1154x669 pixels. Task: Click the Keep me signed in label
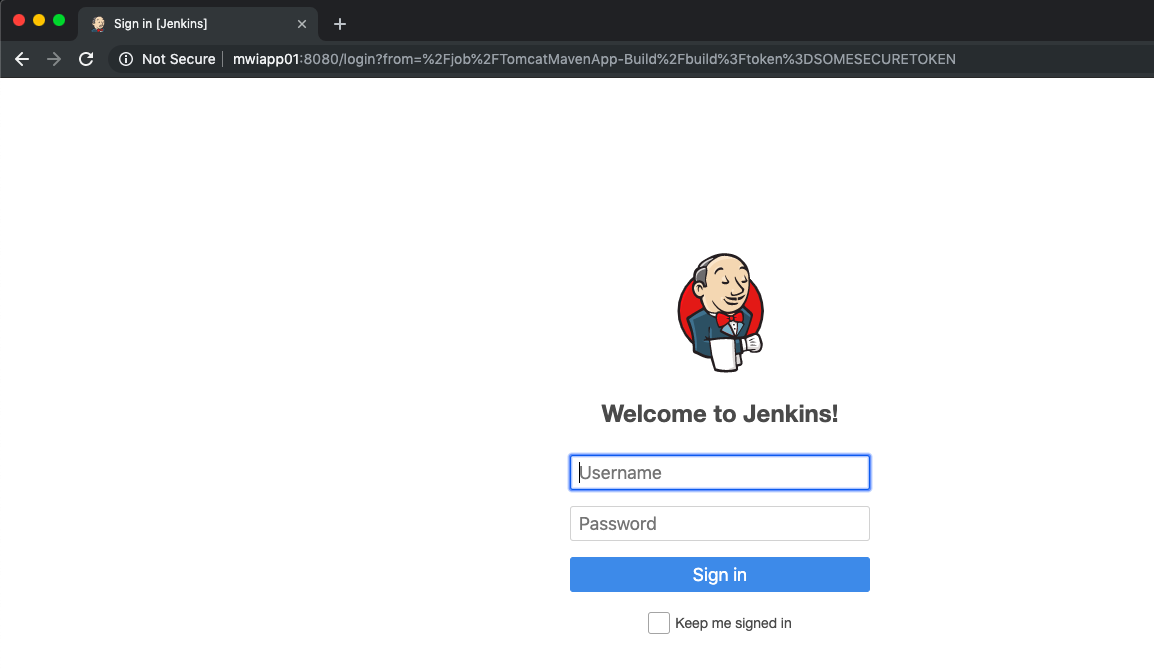[733, 623]
